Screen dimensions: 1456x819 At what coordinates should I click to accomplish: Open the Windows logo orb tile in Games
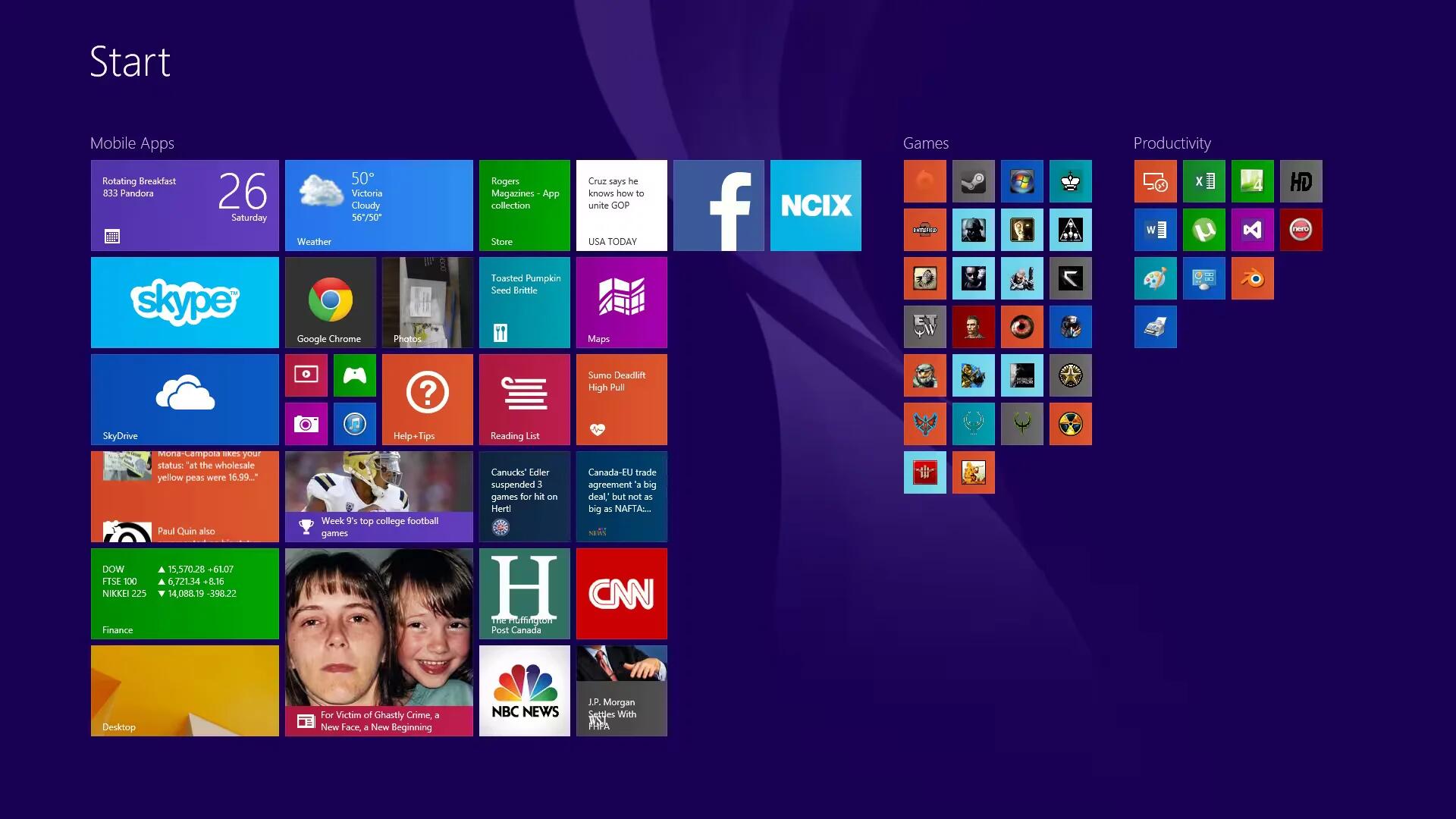(x=1021, y=181)
